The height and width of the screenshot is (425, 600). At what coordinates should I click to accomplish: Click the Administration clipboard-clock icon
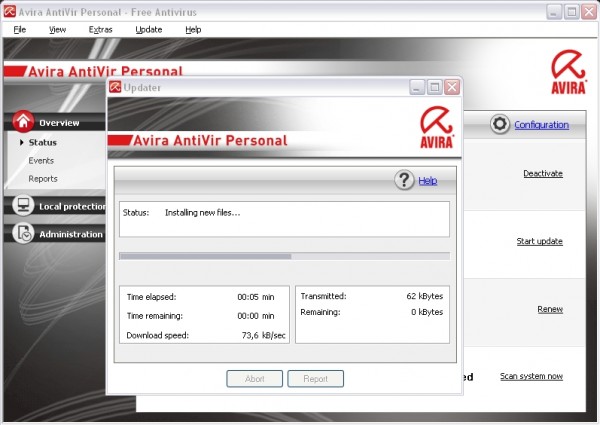[23, 233]
